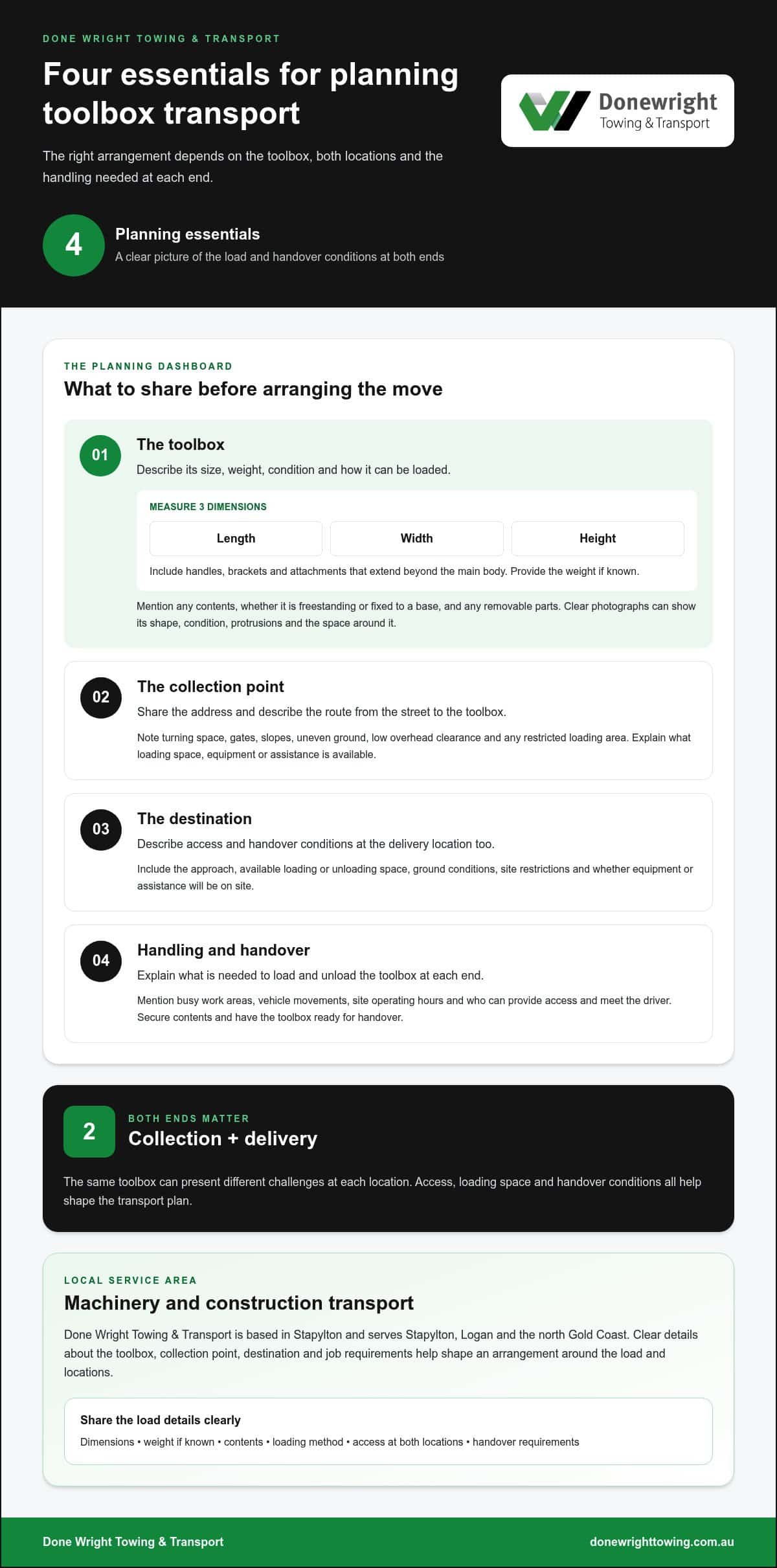
Task: Click the 01 step badge for The toolbox
Action: pos(100,455)
